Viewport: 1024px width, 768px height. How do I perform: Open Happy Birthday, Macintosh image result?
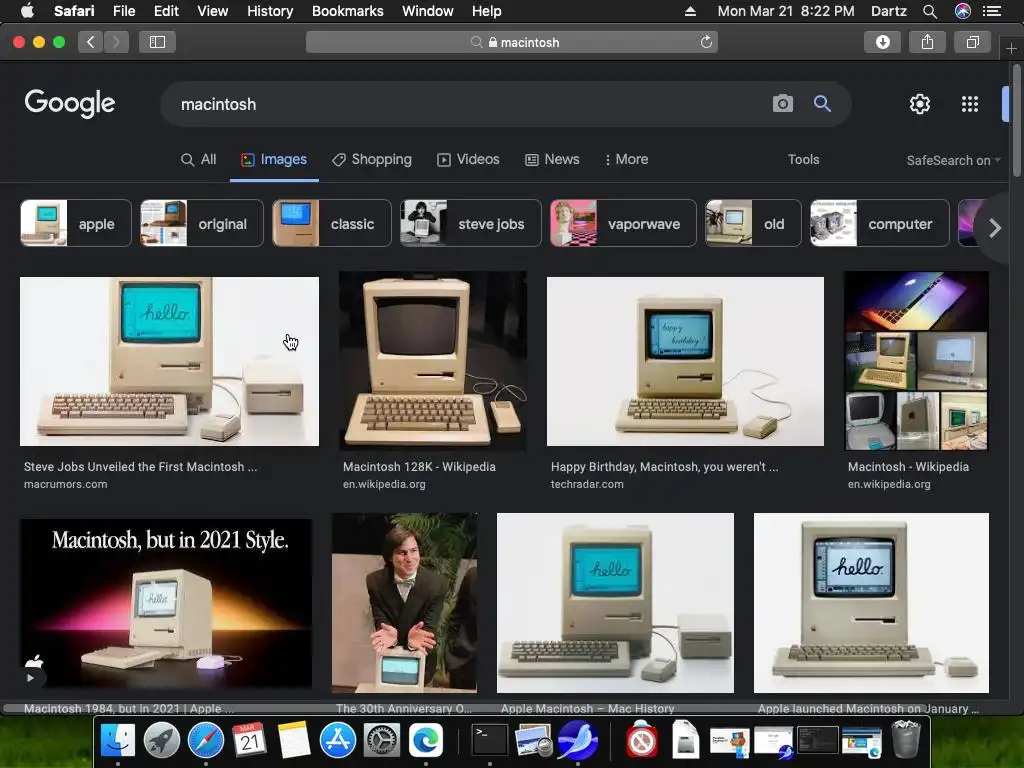pyautogui.click(x=685, y=361)
